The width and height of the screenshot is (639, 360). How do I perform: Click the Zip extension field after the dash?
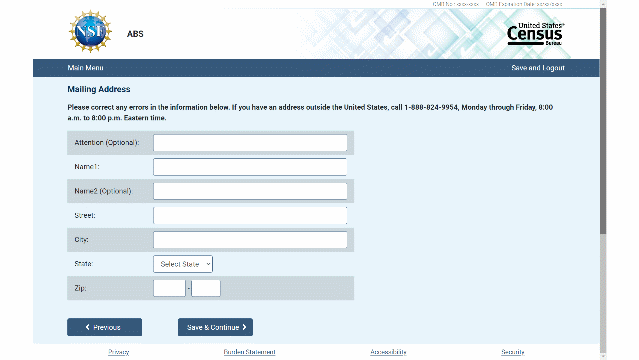(206, 288)
